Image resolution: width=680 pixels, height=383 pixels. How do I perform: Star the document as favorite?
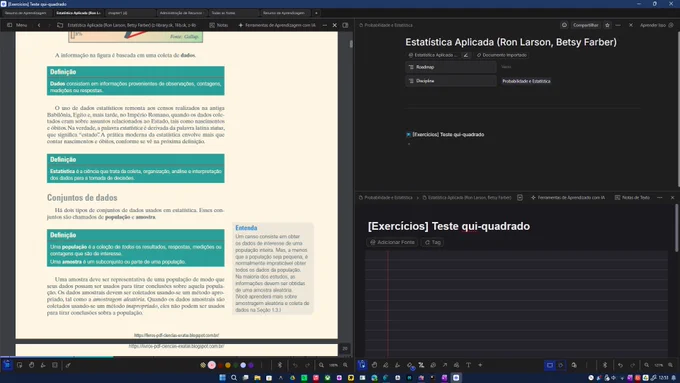pyautogui.click(x=608, y=25)
